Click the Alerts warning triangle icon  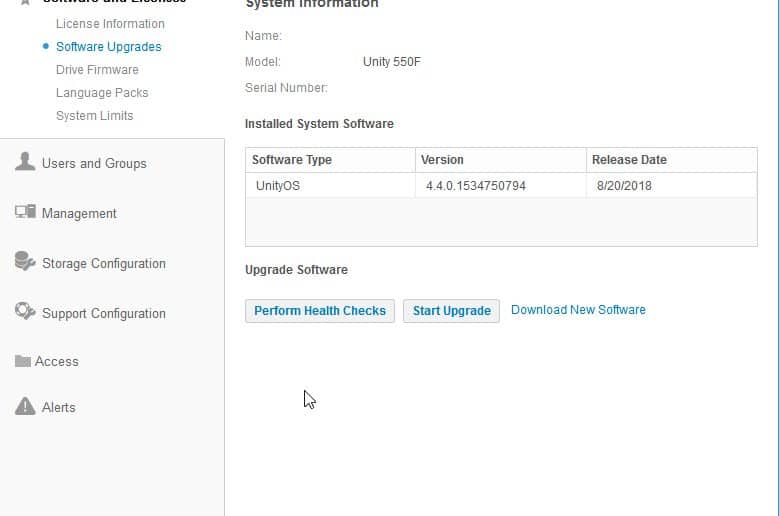point(25,406)
